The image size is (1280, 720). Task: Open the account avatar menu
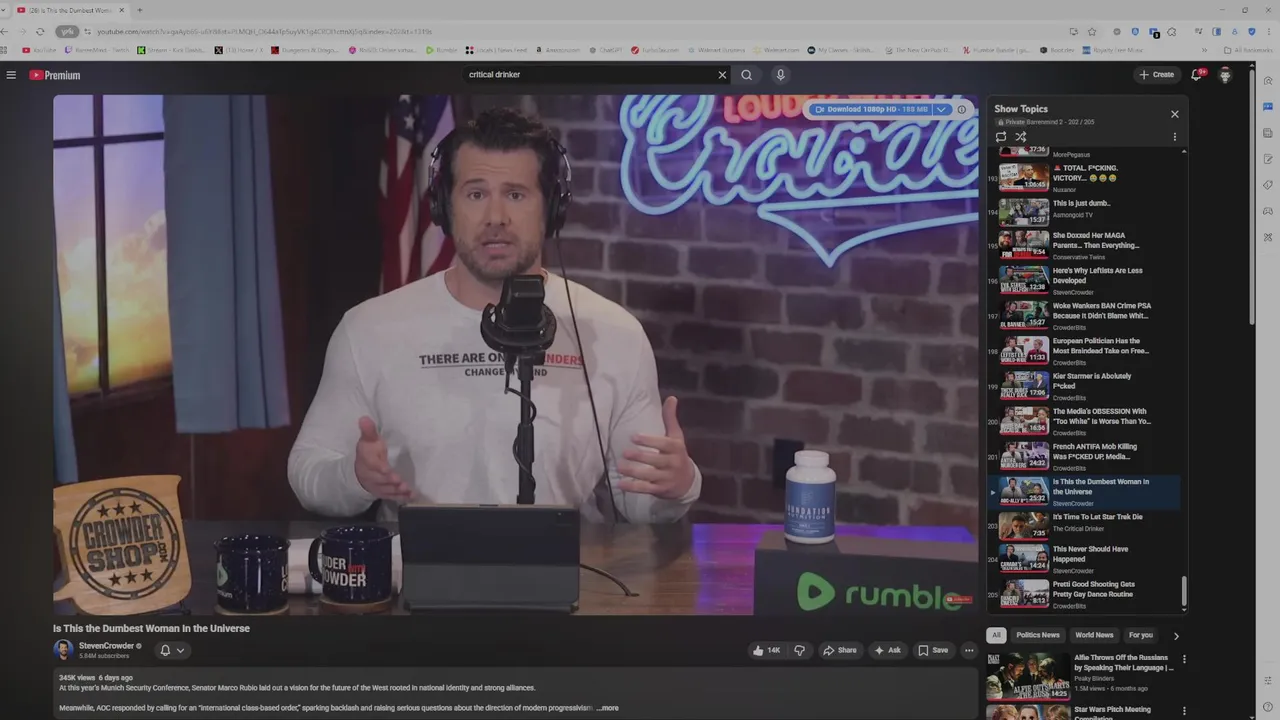click(x=1225, y=75)
